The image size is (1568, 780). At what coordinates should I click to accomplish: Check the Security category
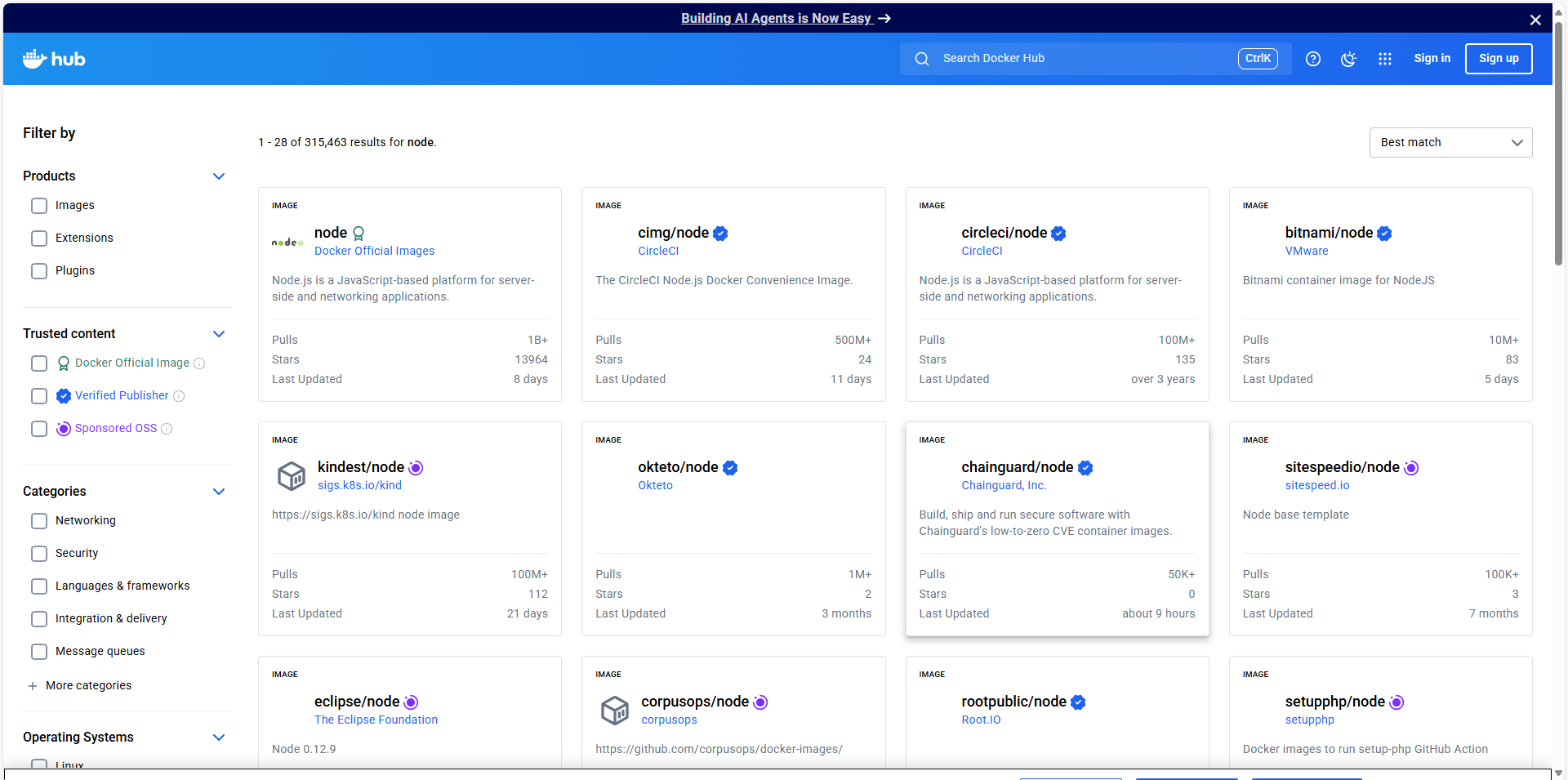(x=39, y=554)
